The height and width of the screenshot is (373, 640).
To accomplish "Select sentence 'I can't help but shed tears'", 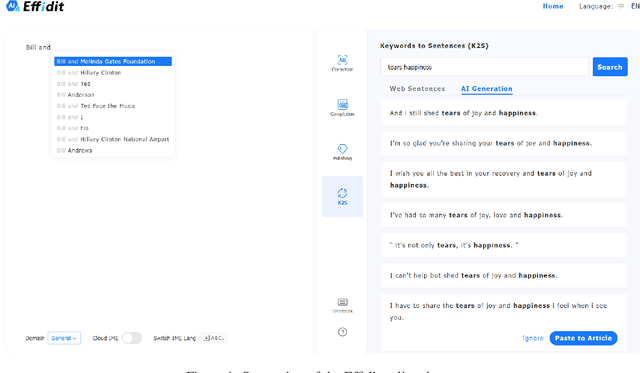I will point(504,275).
